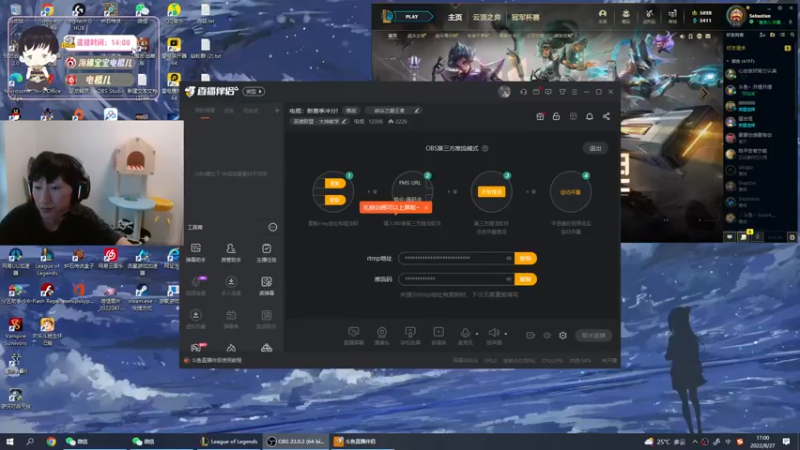Open 云顶之弈 tab in League client

[487, 17]
